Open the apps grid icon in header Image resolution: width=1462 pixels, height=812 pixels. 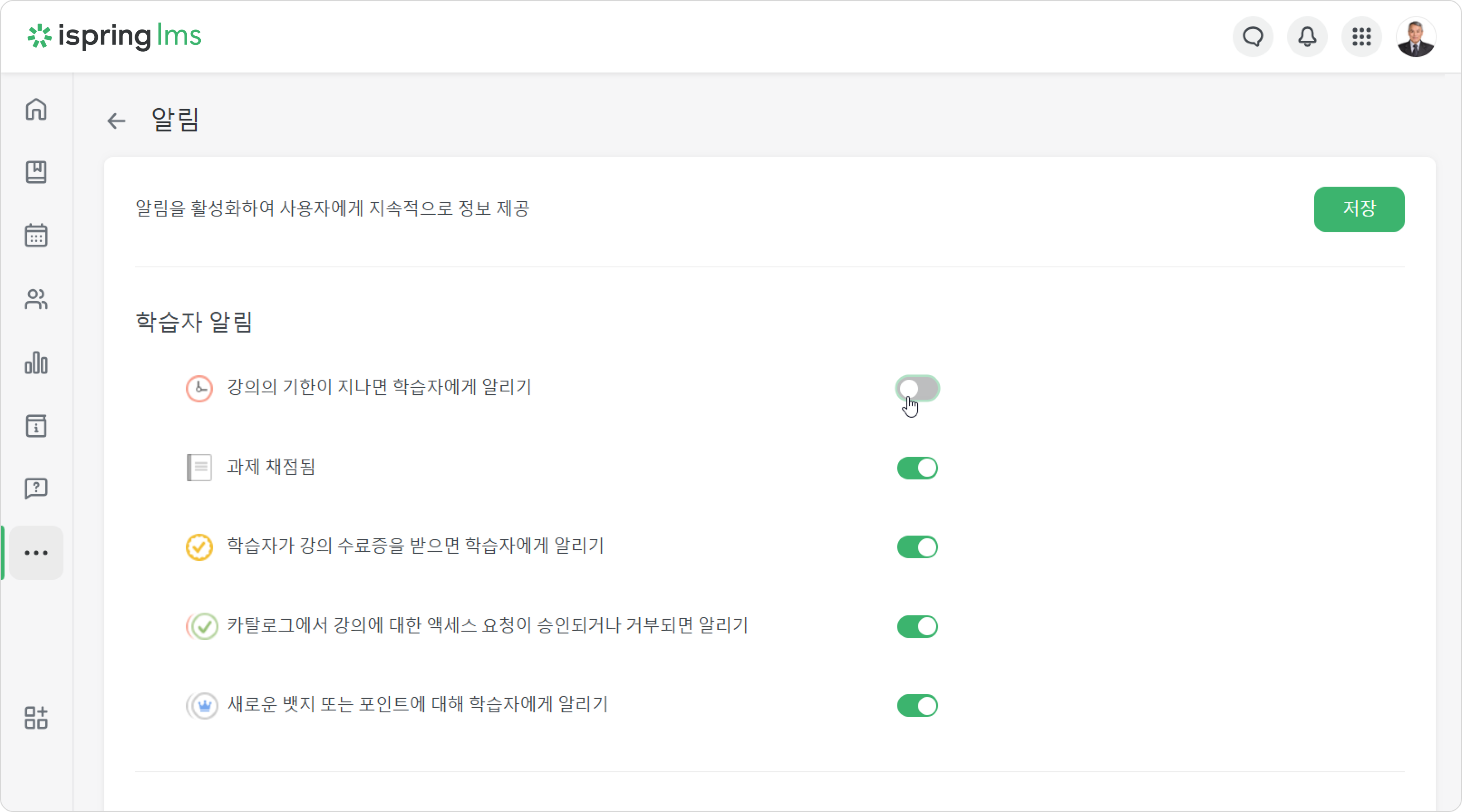pos(1361,37)
